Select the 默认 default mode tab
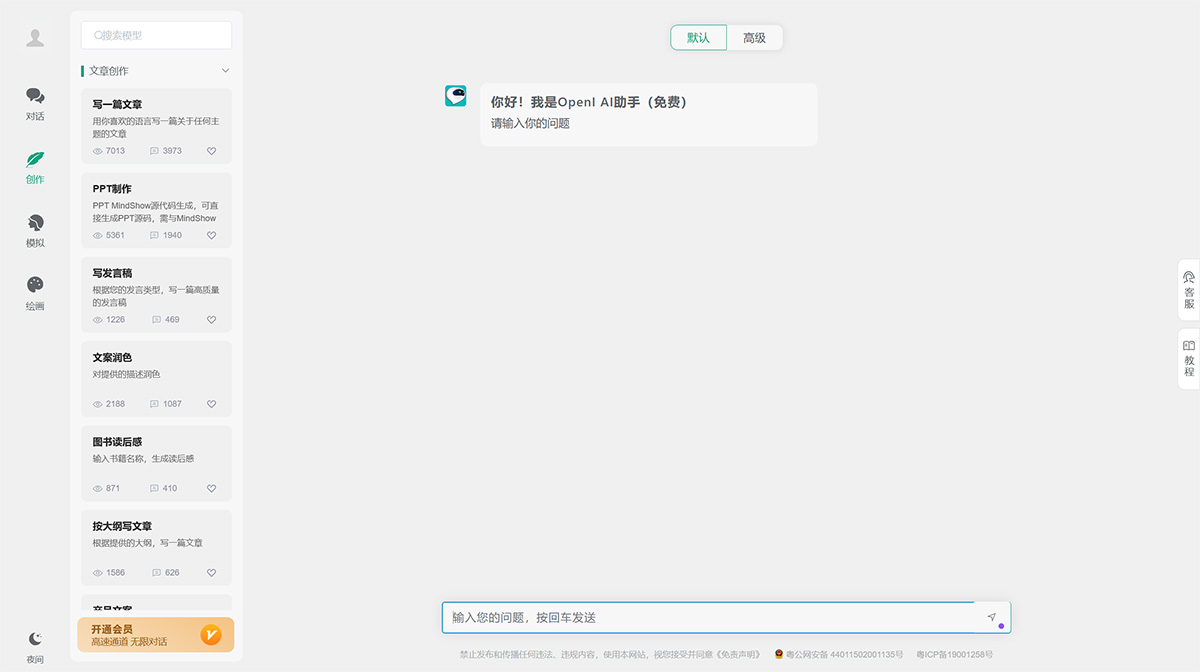This screenshot has width=1200, height=672. [x=698, y=37]
